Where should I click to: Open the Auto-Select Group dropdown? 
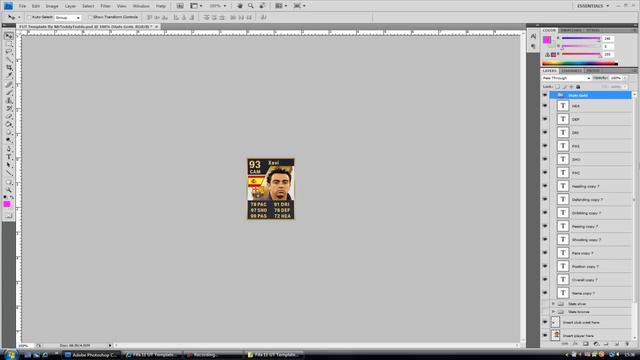pyautogui.click(x=68, y=18)
